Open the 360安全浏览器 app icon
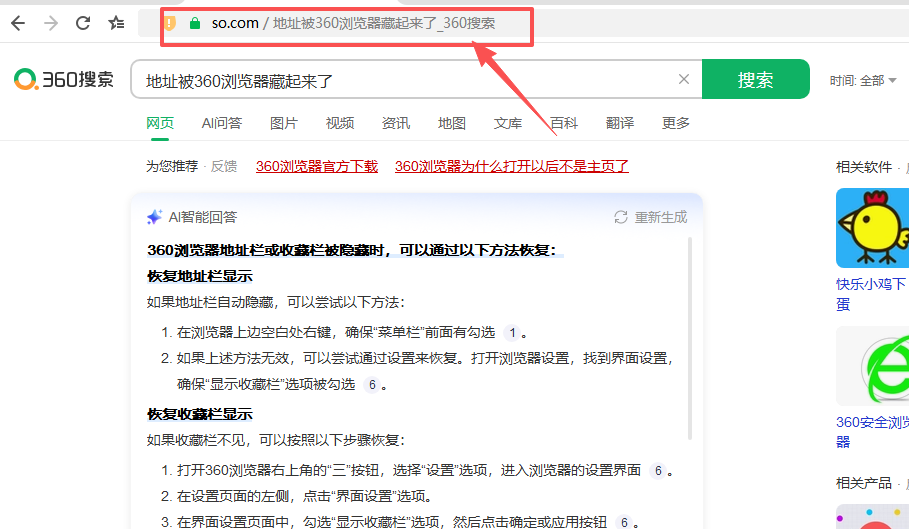This screenshot has height=529, width=909. 872,366
